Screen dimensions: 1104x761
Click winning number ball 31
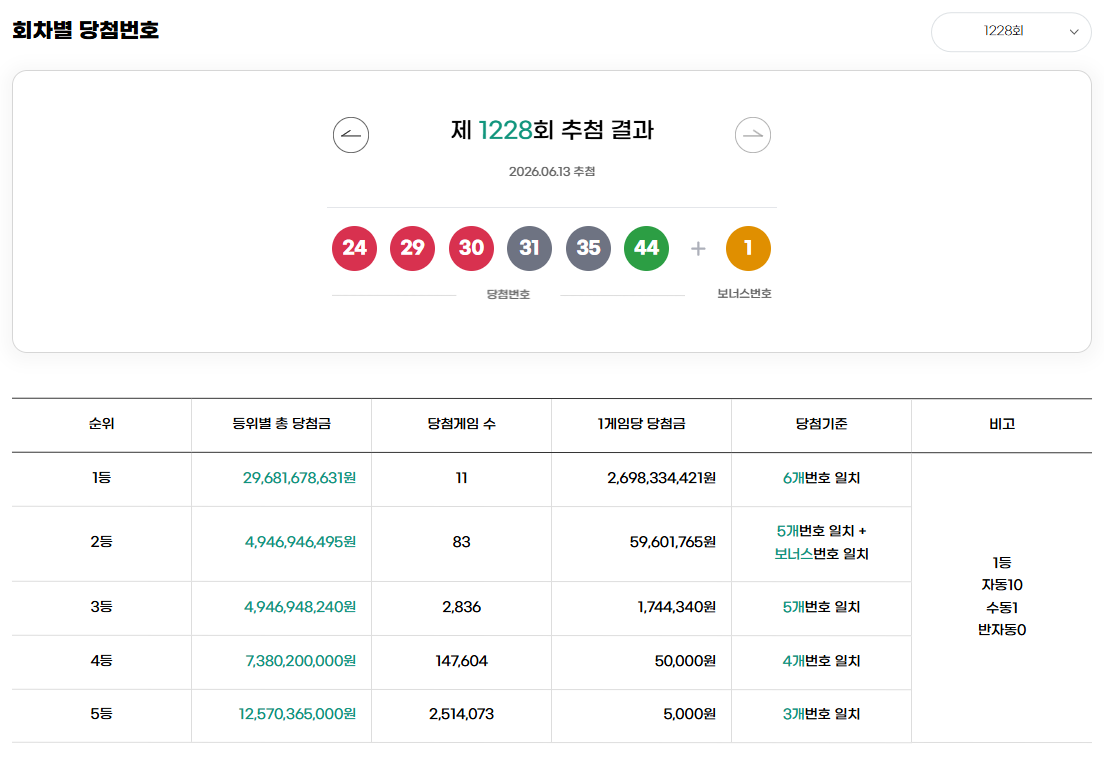(529, 249)
